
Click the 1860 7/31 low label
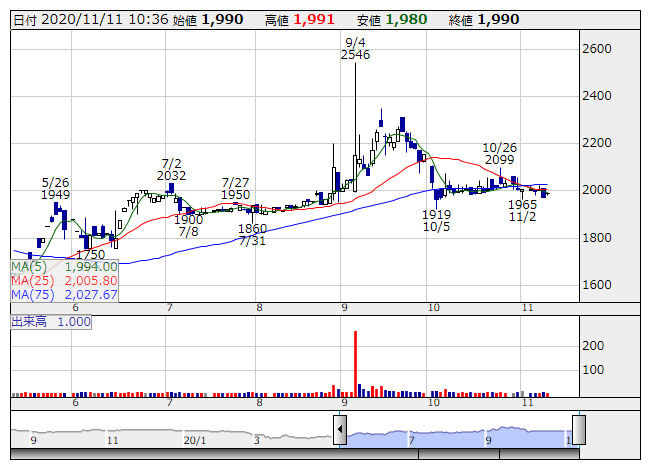(x=252, y=235)
